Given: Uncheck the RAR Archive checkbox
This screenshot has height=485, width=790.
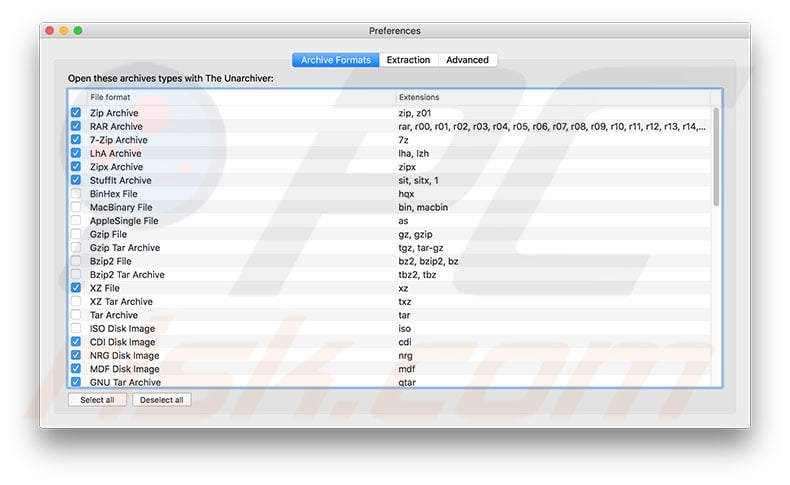Looking at the screenshot, I should [76, 126].
